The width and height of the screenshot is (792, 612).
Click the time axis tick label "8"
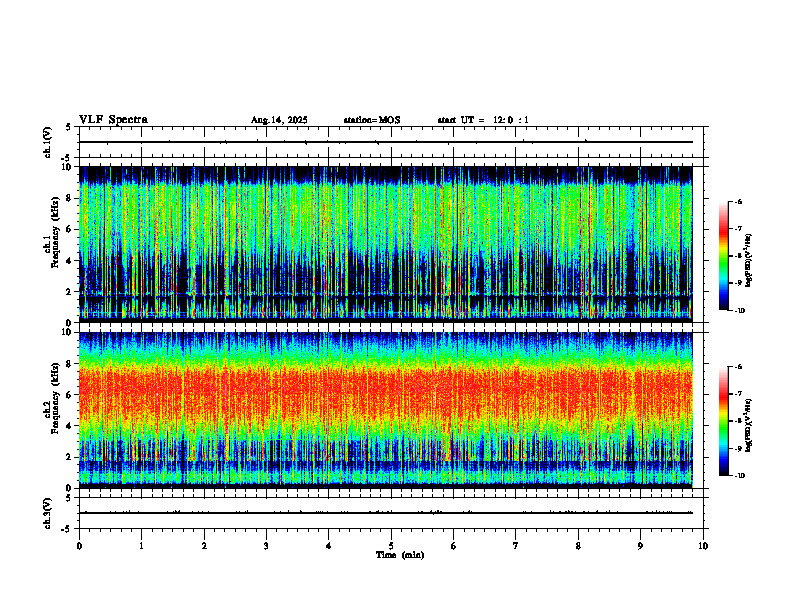(x=578, y=546)
